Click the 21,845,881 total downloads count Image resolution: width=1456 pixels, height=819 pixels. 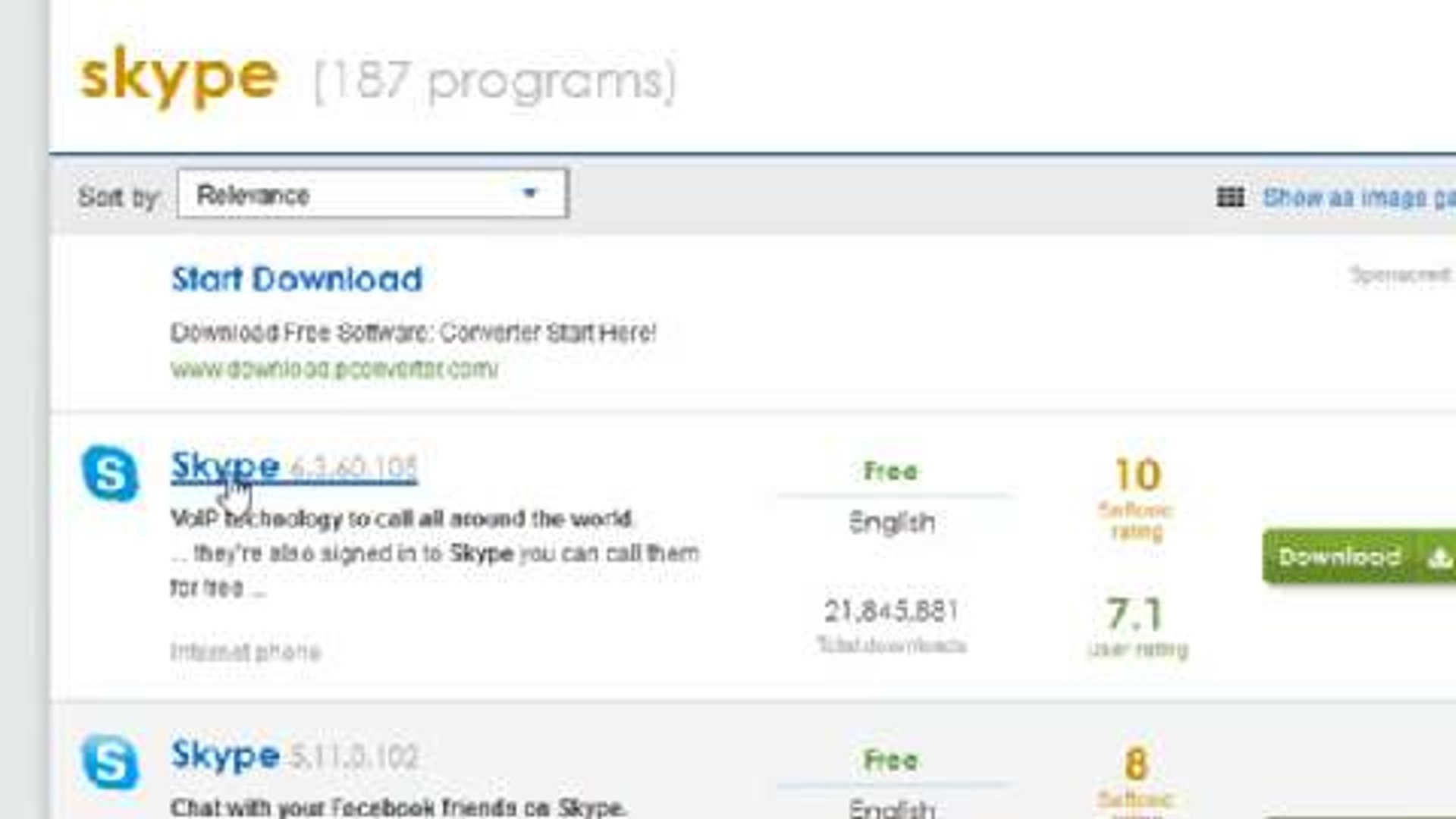tap(891, 611)
